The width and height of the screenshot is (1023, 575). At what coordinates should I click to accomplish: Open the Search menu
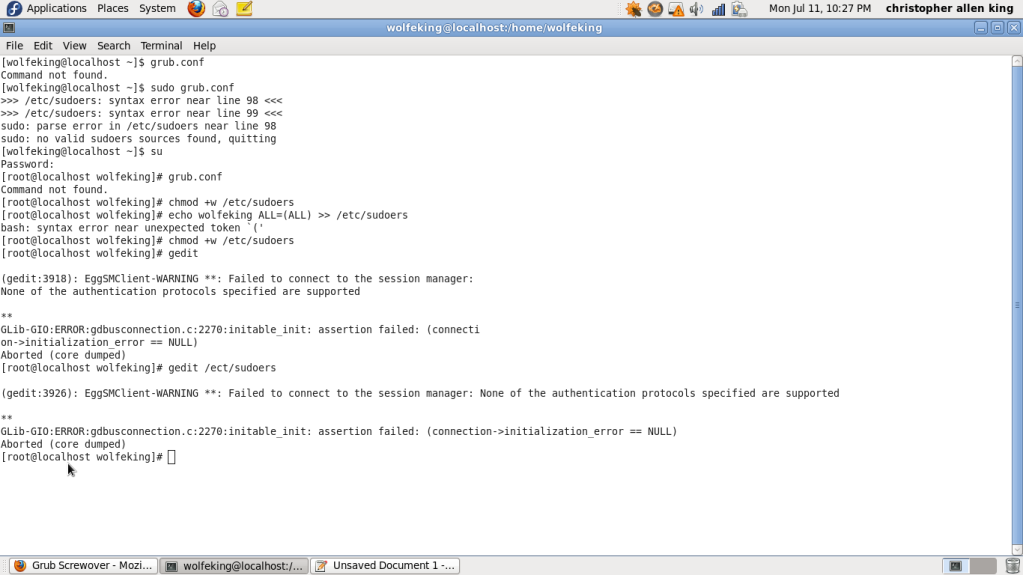[114, 46]
